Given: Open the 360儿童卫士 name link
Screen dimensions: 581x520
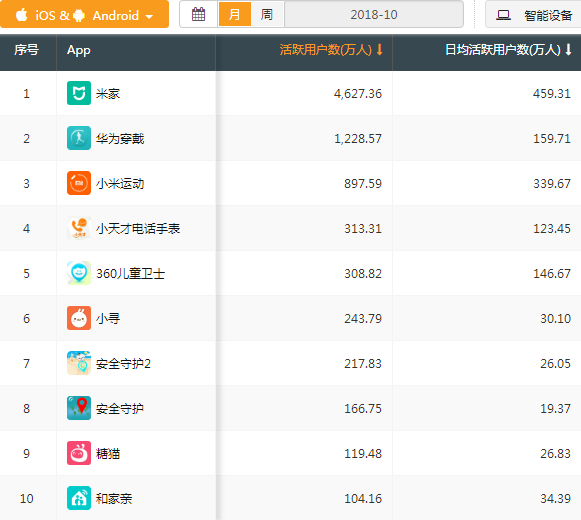Looking at the screenshot, I should pyautogui.click(x=130, y=274).
